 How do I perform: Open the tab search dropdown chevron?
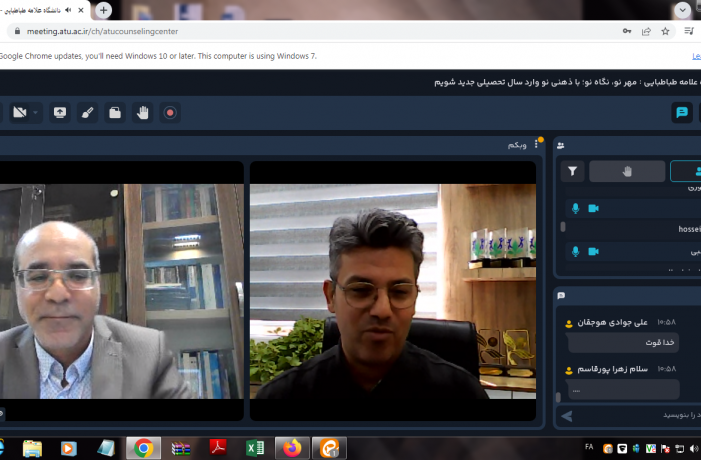click(682, 10)
